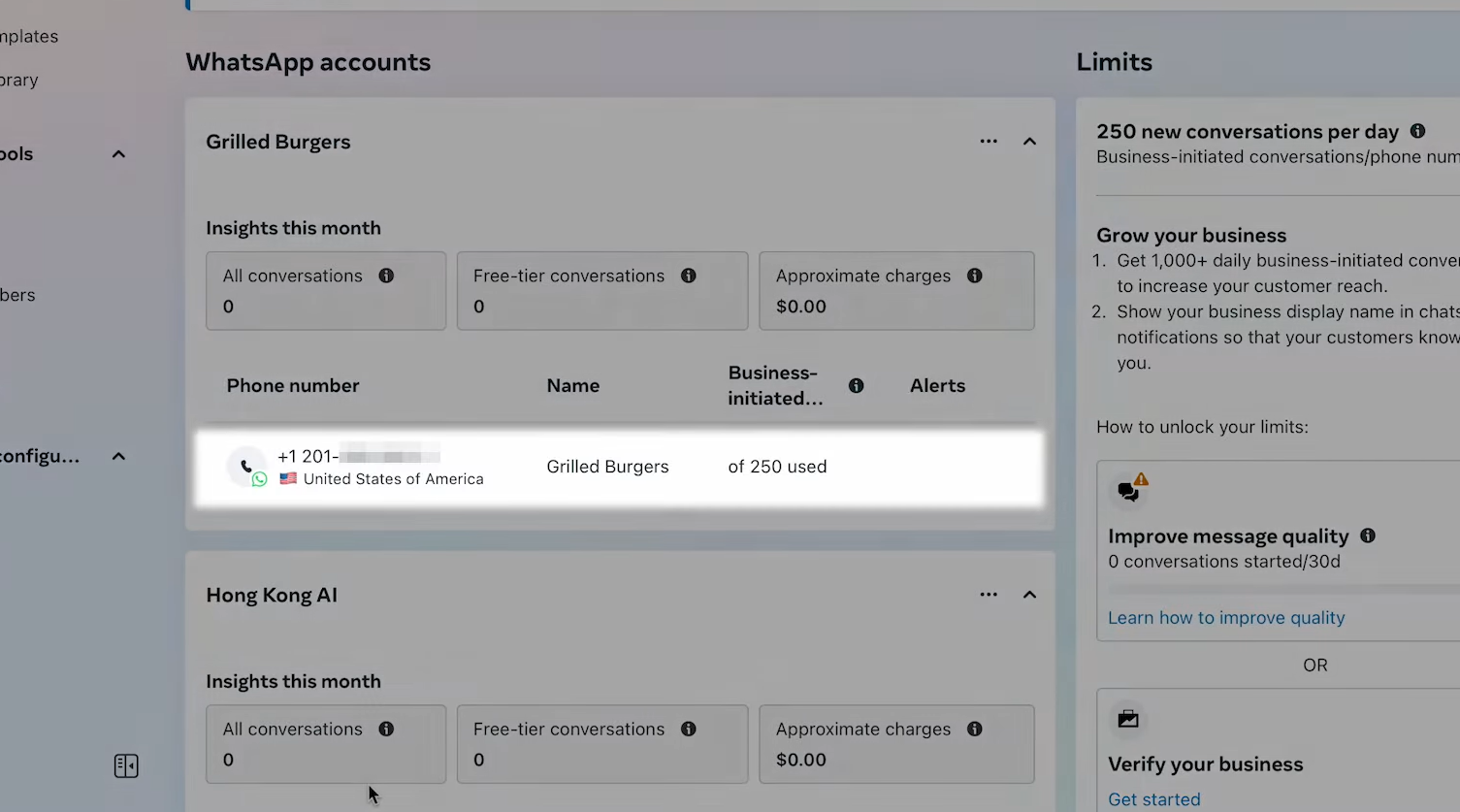Click the info icon beside Business-initiated column header
This screenshot has height=812, width=1460.
(857, 385)
